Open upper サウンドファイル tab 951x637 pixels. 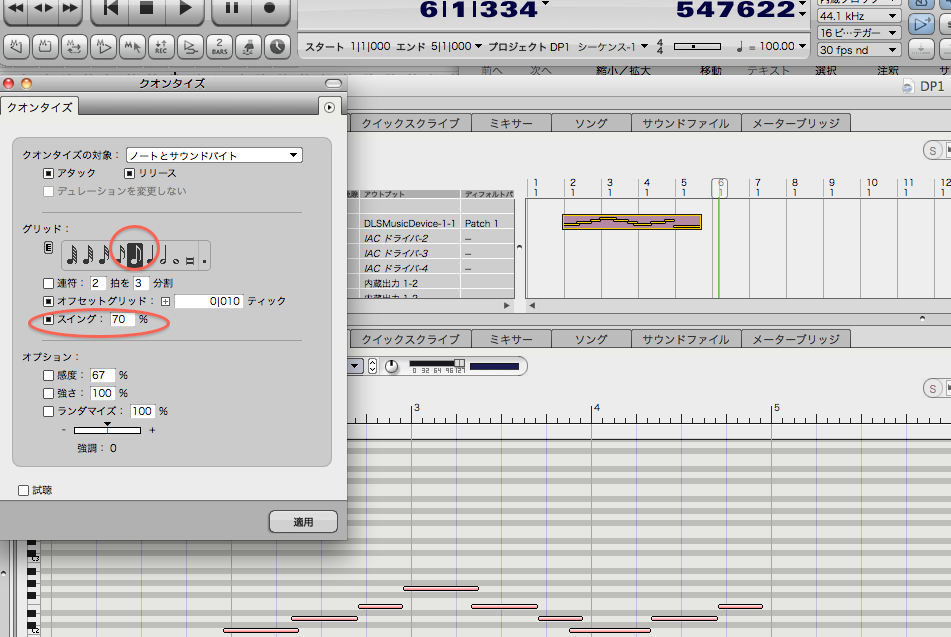point(686,123)
